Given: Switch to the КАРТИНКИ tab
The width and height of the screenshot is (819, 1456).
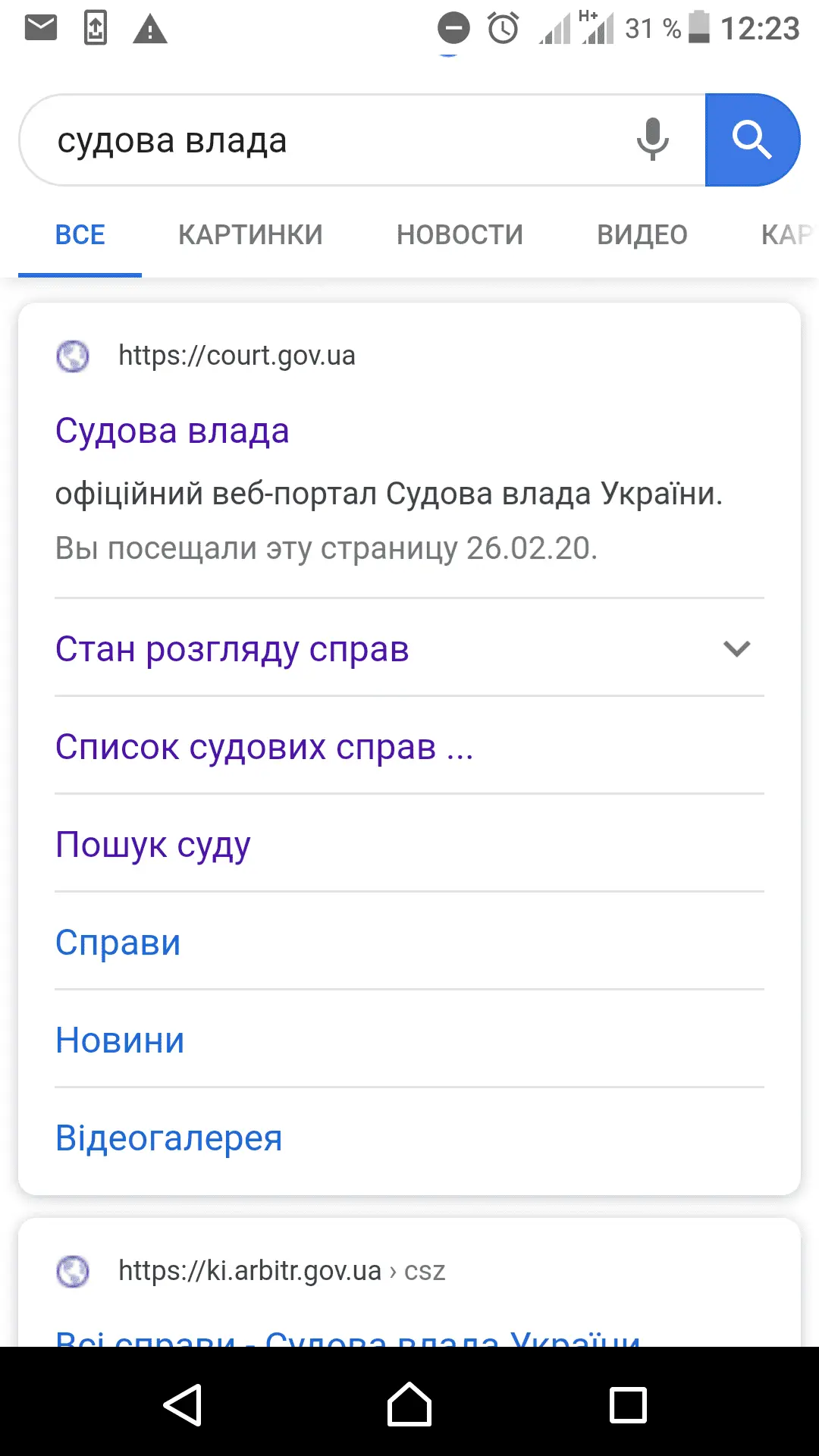Looking at the screenshot, I should (x=250, y=235).
